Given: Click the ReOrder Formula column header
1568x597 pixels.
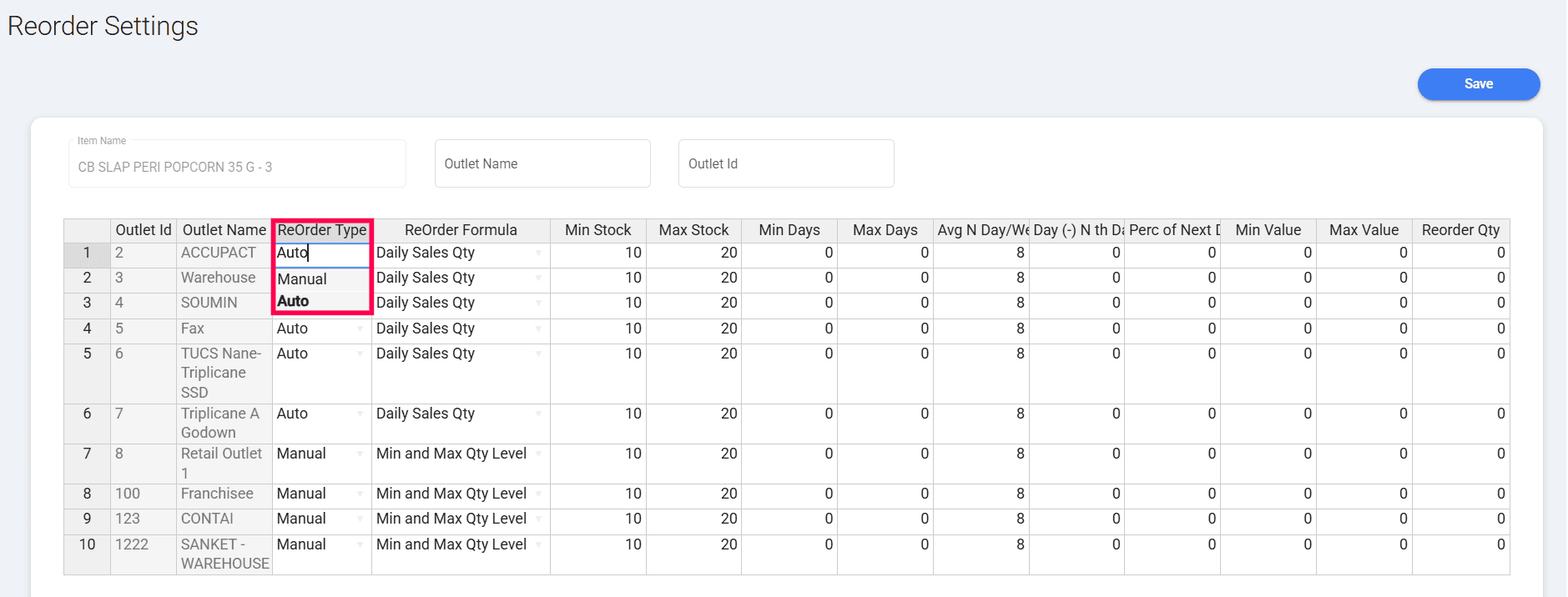Looking at the screenshot, I should point(461,230).
